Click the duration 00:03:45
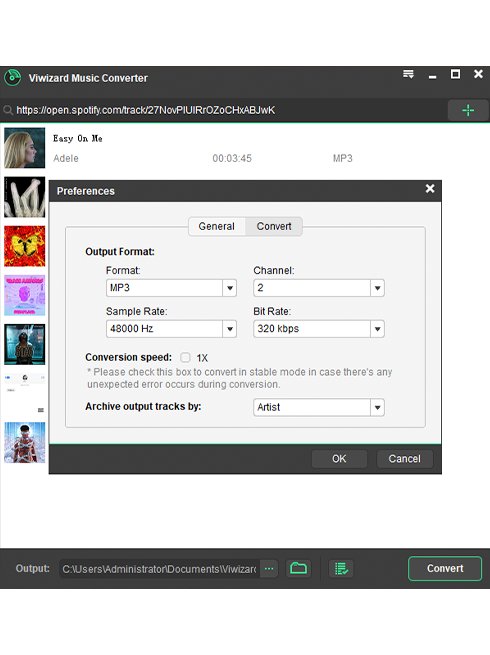490x655 pixels. [x=232, y=158]
